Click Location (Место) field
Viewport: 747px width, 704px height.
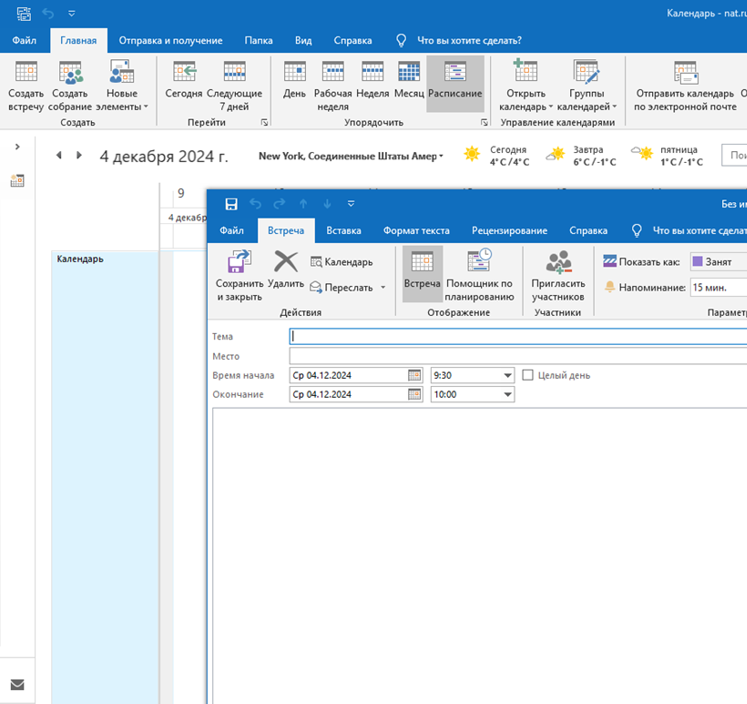[x=518, y=356]
